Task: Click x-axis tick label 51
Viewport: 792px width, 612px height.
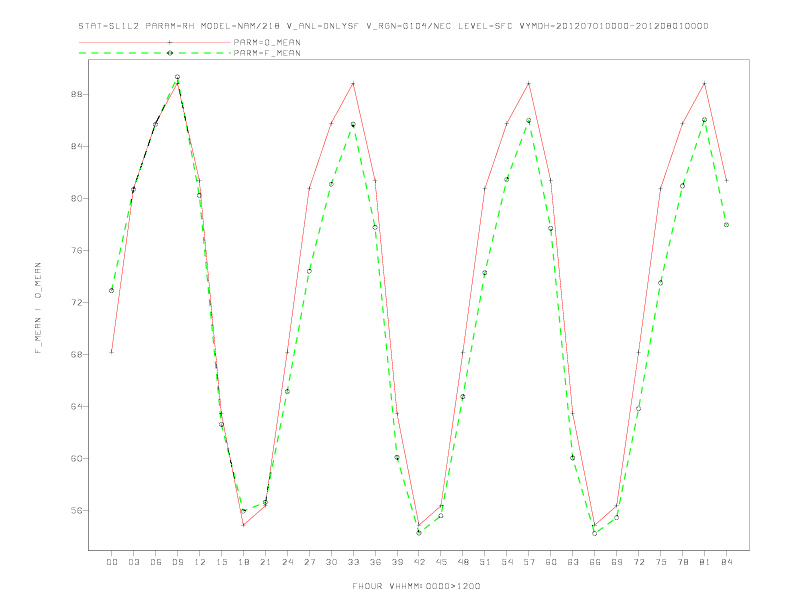Action: point(485,562)
